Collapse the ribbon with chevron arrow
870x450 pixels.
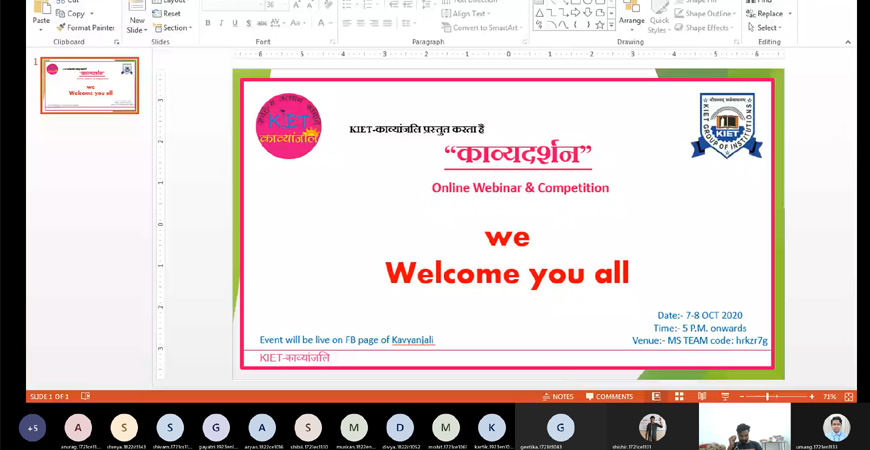click(x=848, y=42)
